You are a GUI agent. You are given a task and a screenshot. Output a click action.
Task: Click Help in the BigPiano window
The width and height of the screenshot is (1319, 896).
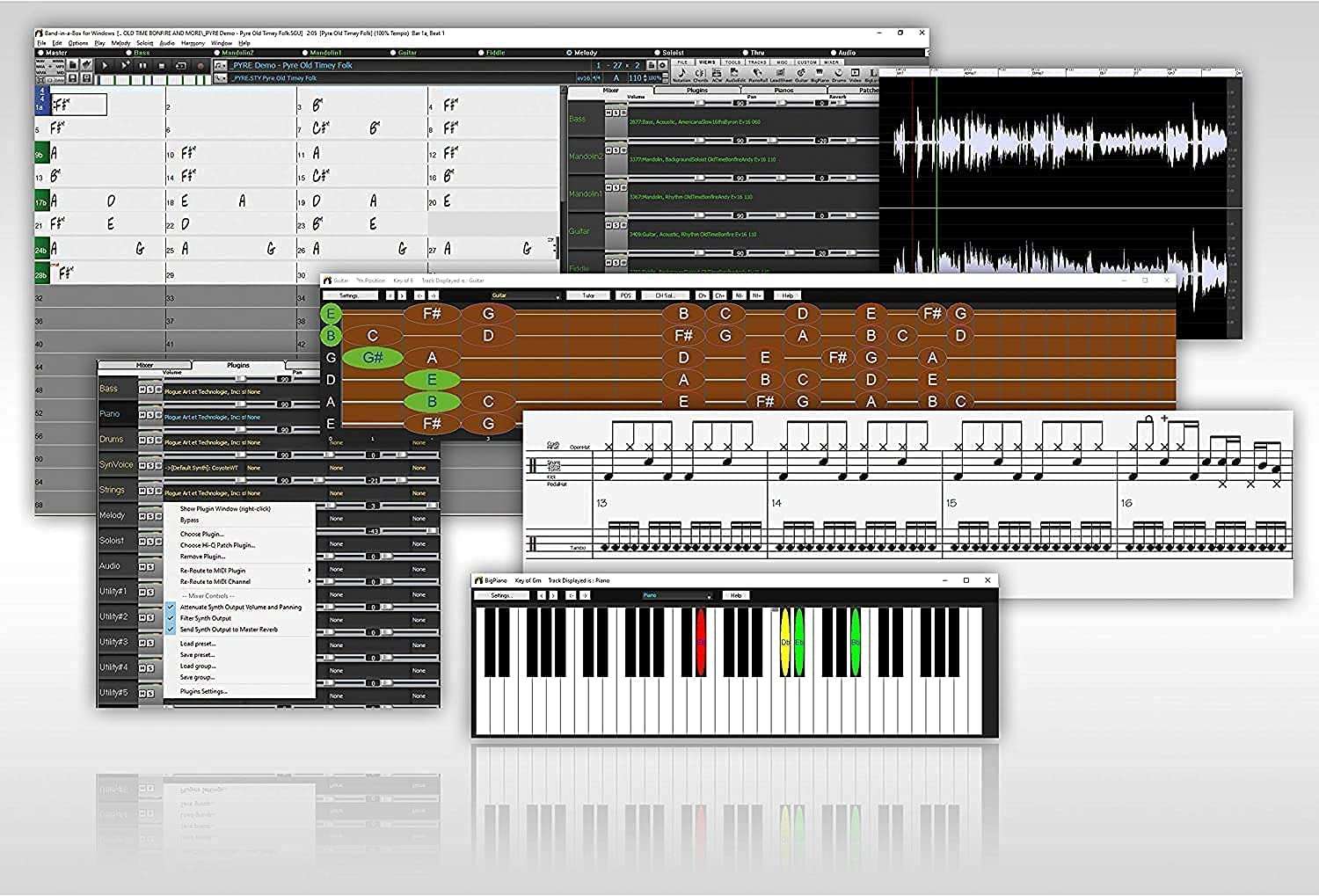(735, 595)
